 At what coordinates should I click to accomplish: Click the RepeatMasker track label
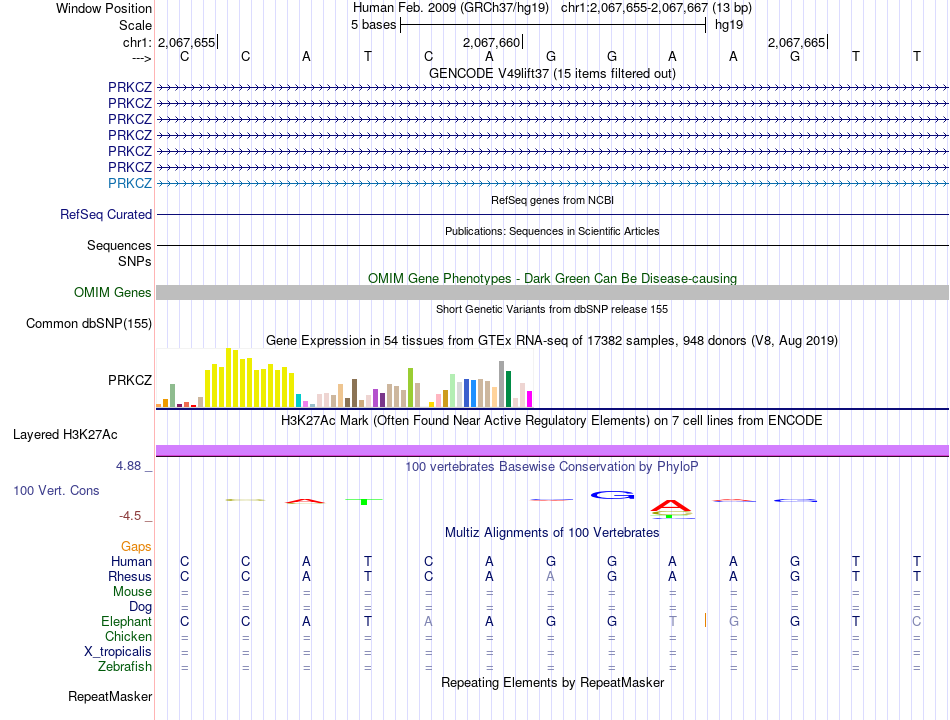(110, 697)
